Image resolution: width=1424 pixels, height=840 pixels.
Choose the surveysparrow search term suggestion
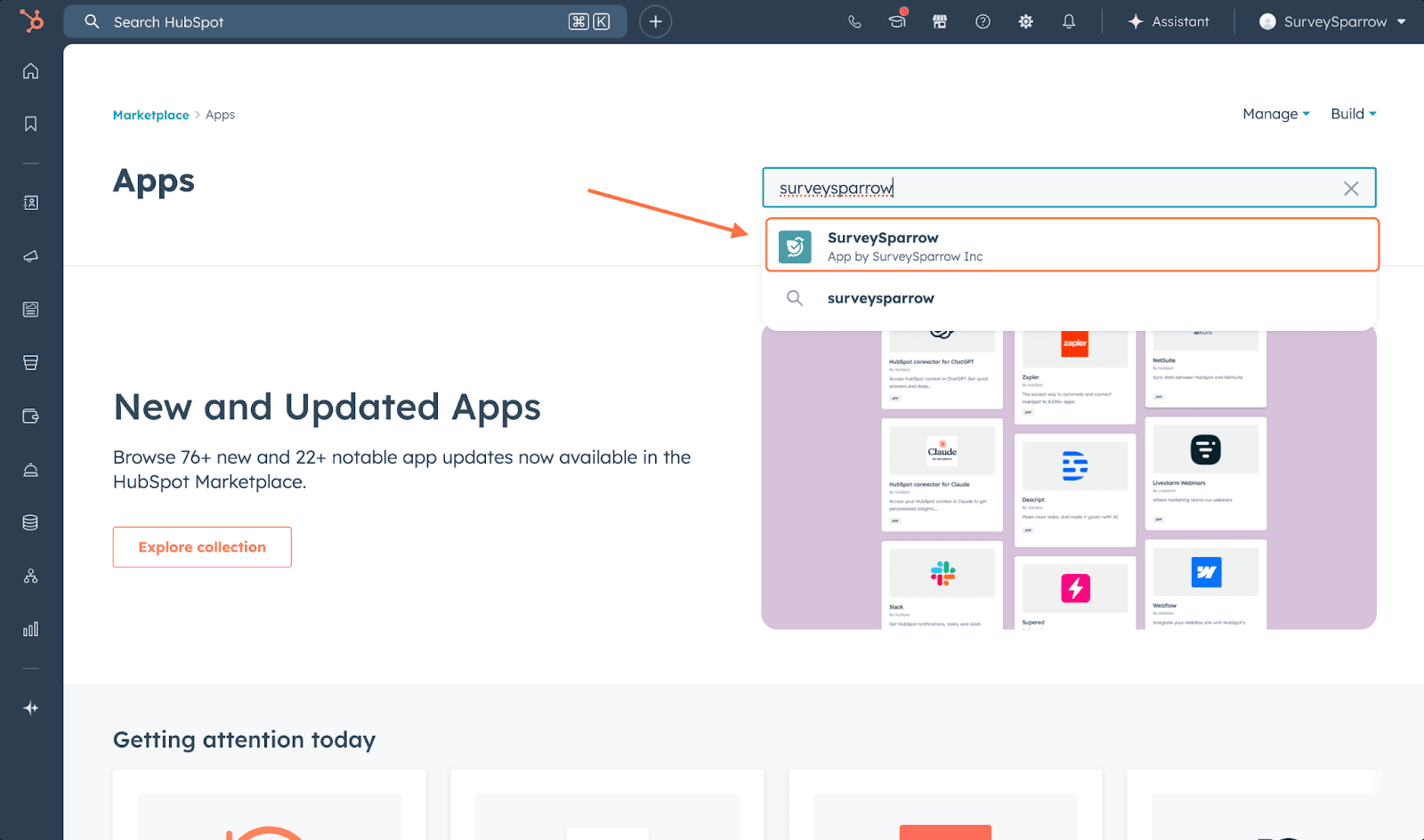[880, 299]
